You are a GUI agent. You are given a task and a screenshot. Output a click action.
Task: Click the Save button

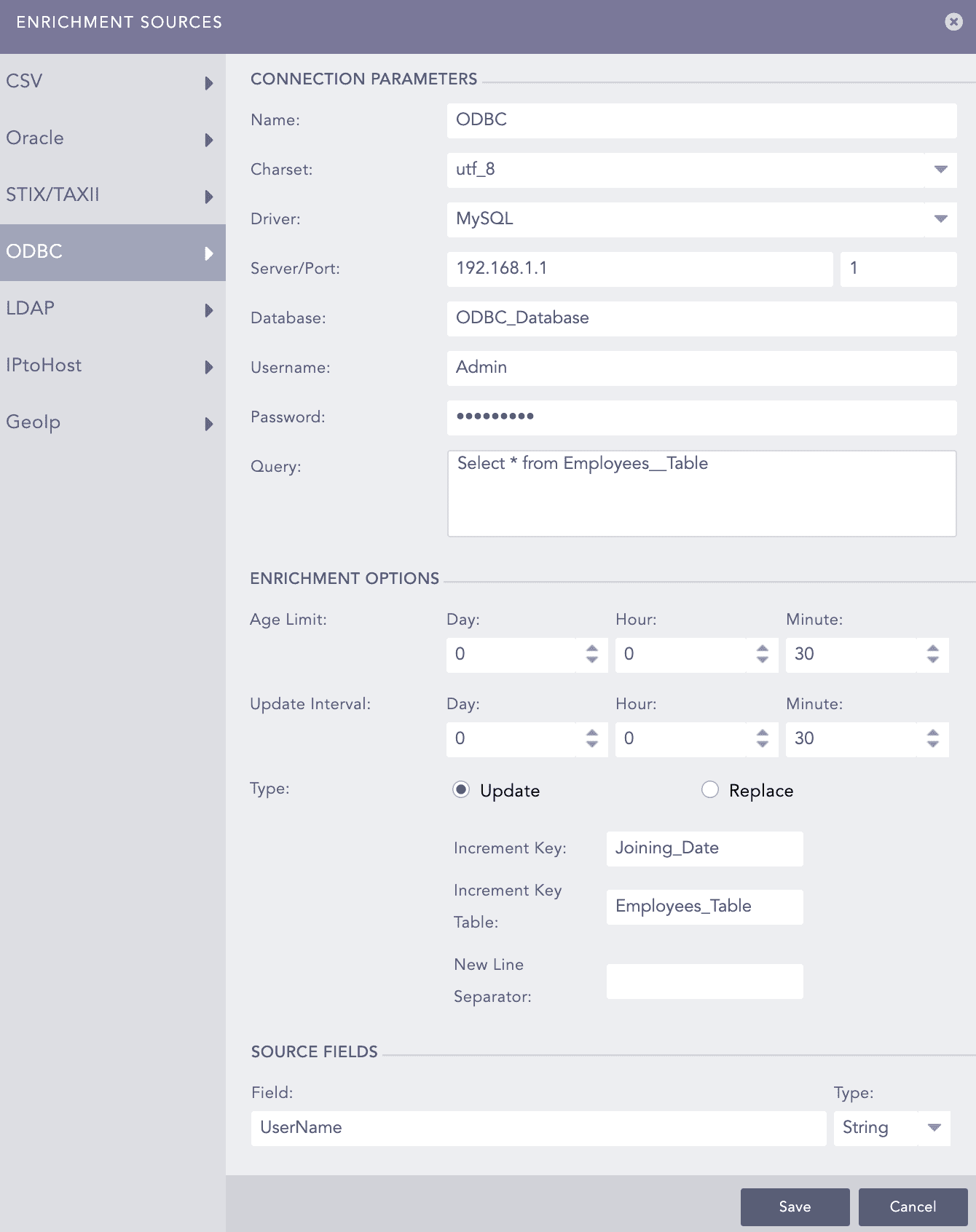pyautogui.click(x=795, y=1207)
